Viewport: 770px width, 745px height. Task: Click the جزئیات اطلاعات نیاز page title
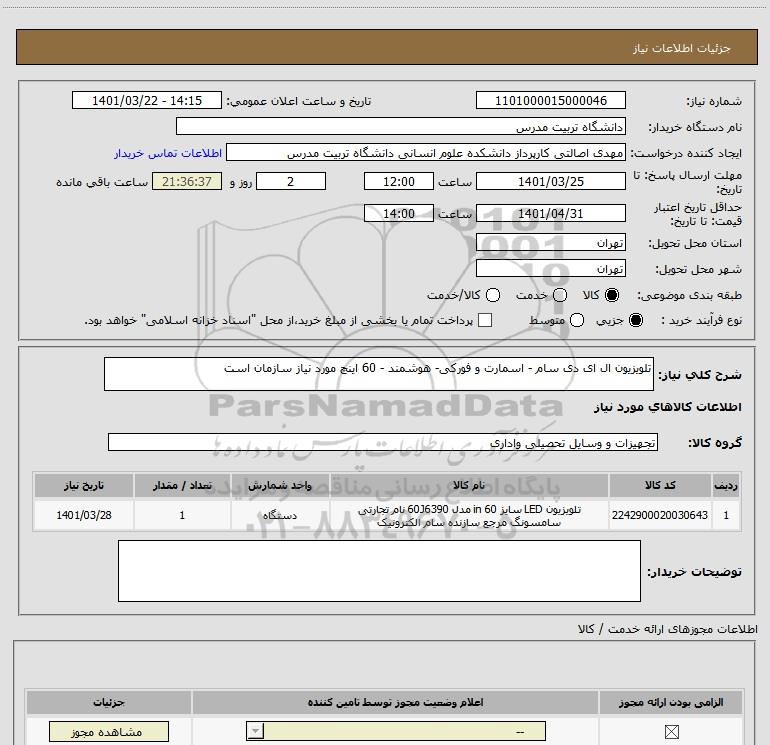682,48
